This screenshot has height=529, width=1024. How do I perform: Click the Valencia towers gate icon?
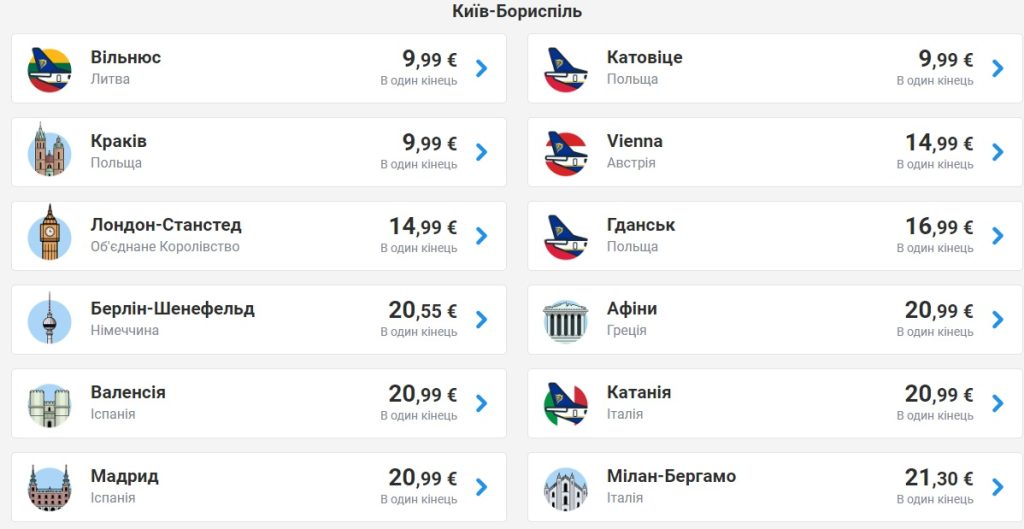(x=49, y=404)
